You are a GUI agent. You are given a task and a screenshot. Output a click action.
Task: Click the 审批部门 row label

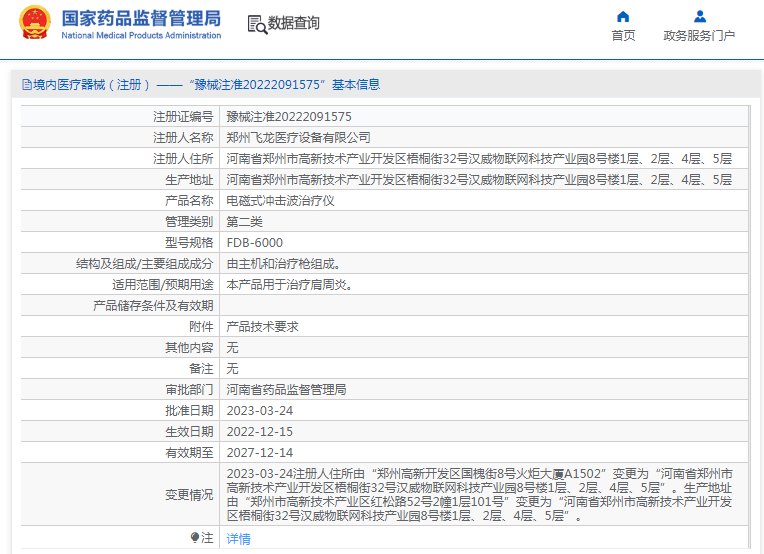coord(189,389)
